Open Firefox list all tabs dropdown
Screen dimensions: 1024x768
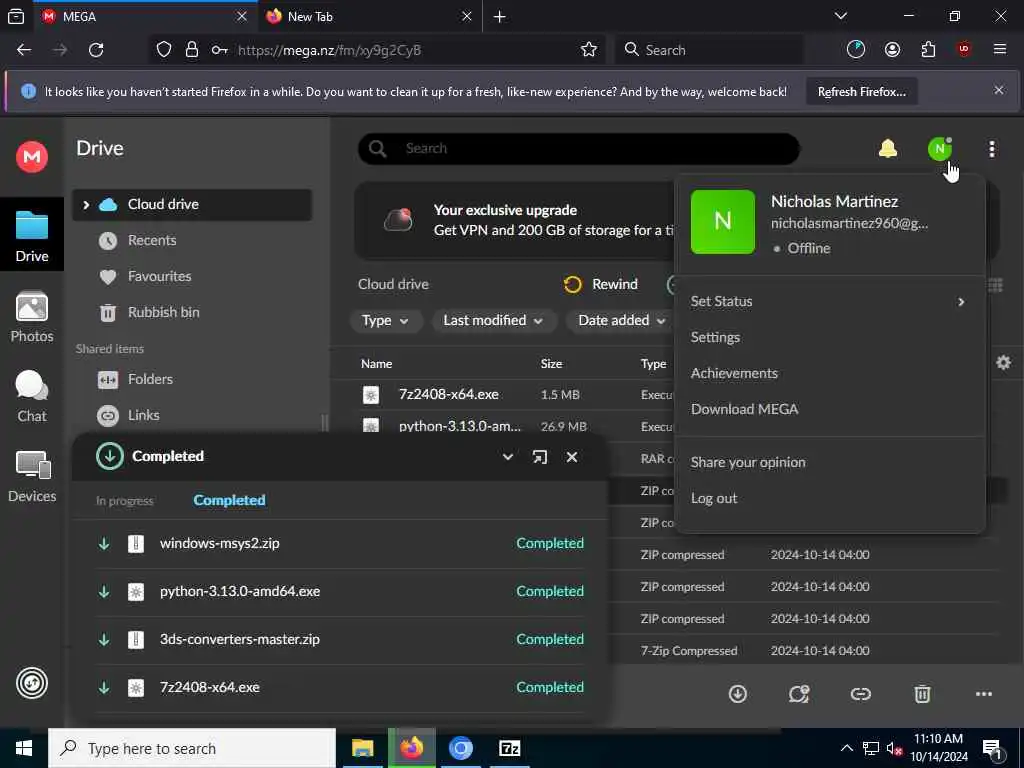point(840,16)
